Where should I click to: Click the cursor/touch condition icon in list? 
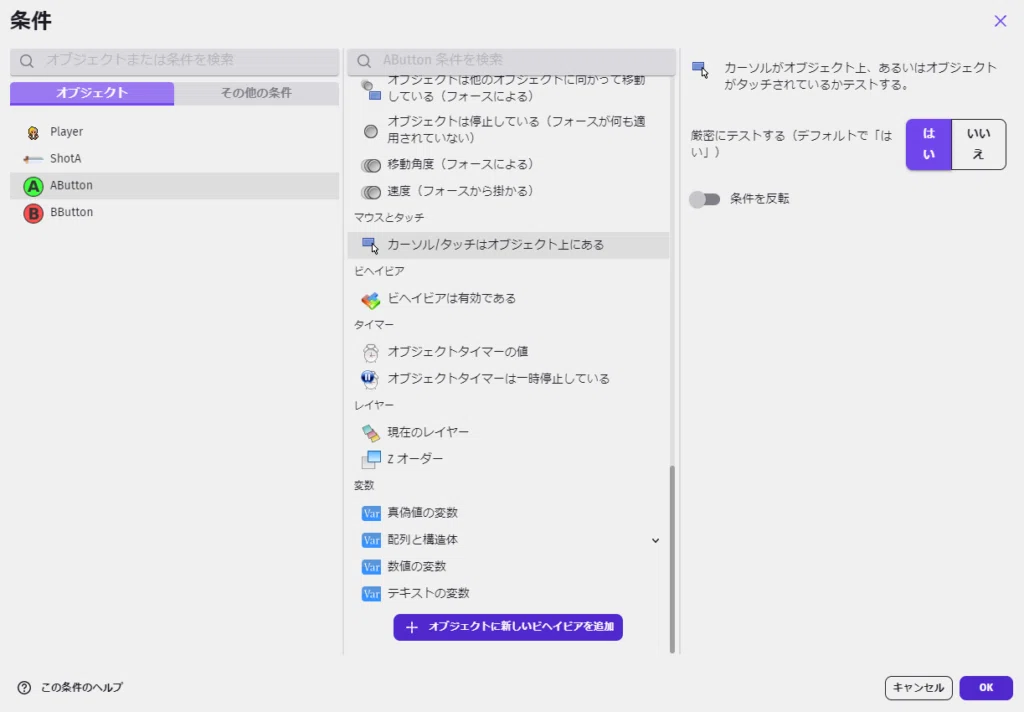coord(370,246)
